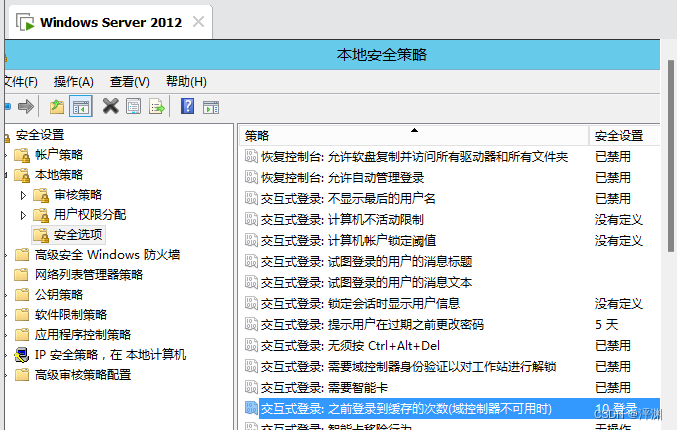The width and height of the screenshot is (677, 430).
Task: Select 高级审核策略配置 tree node
Action: pos(83,375)
